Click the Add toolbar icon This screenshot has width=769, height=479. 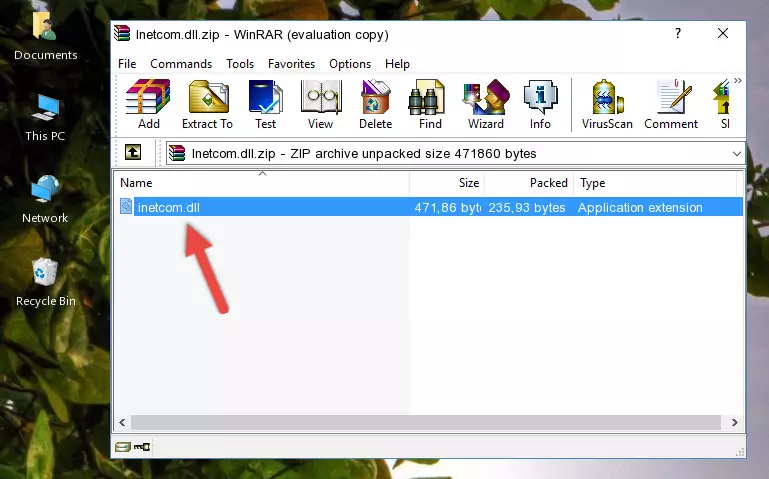coord(148,104)
